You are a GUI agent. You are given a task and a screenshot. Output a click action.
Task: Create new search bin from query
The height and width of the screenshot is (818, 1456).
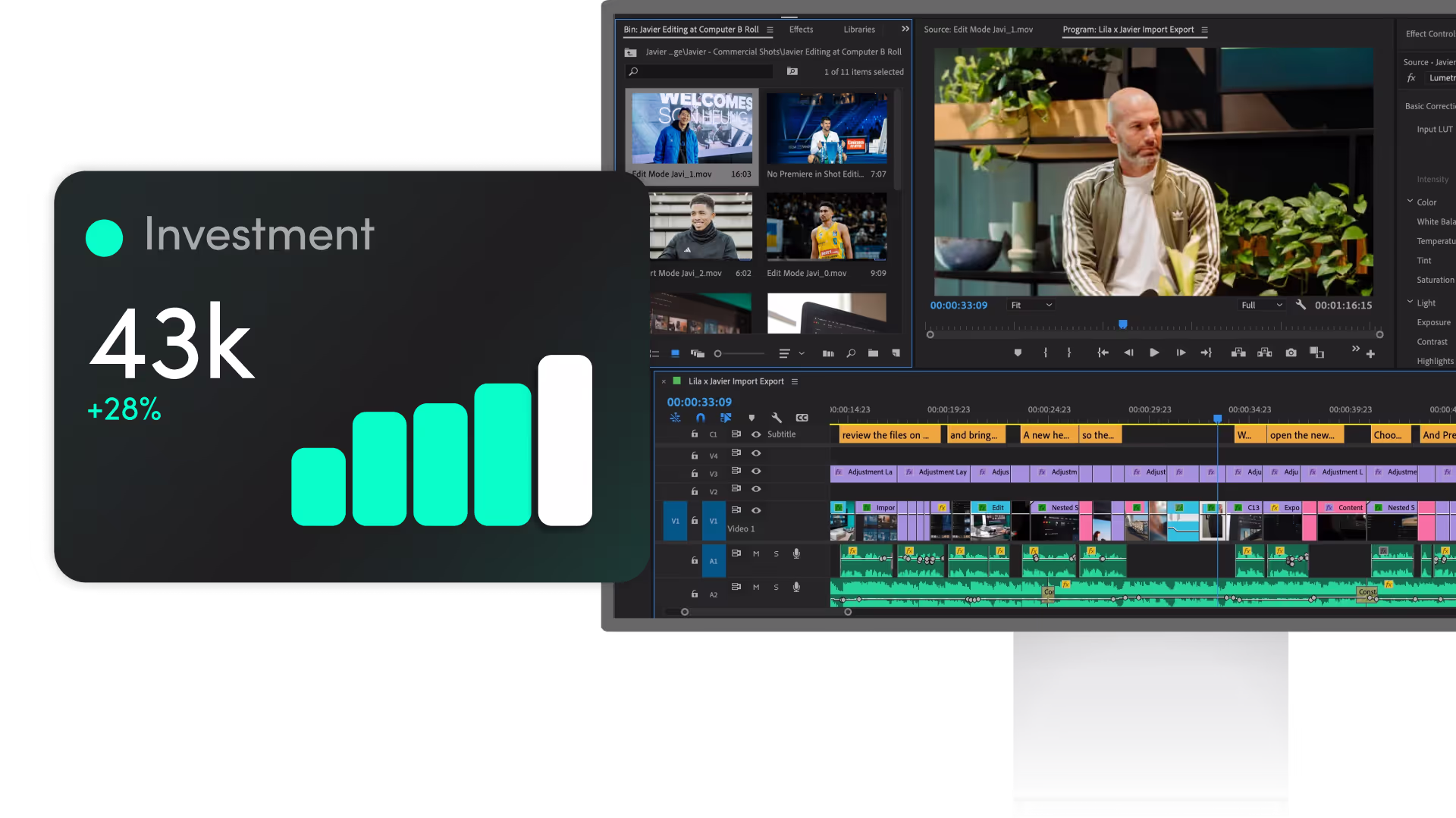(x=792, y=71)
